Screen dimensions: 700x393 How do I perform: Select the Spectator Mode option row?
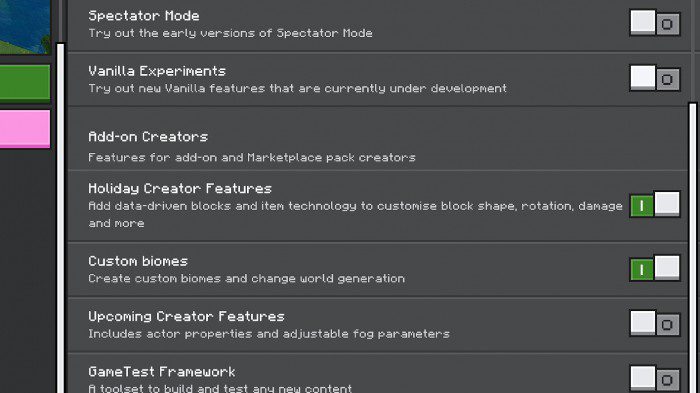(378, 25)
